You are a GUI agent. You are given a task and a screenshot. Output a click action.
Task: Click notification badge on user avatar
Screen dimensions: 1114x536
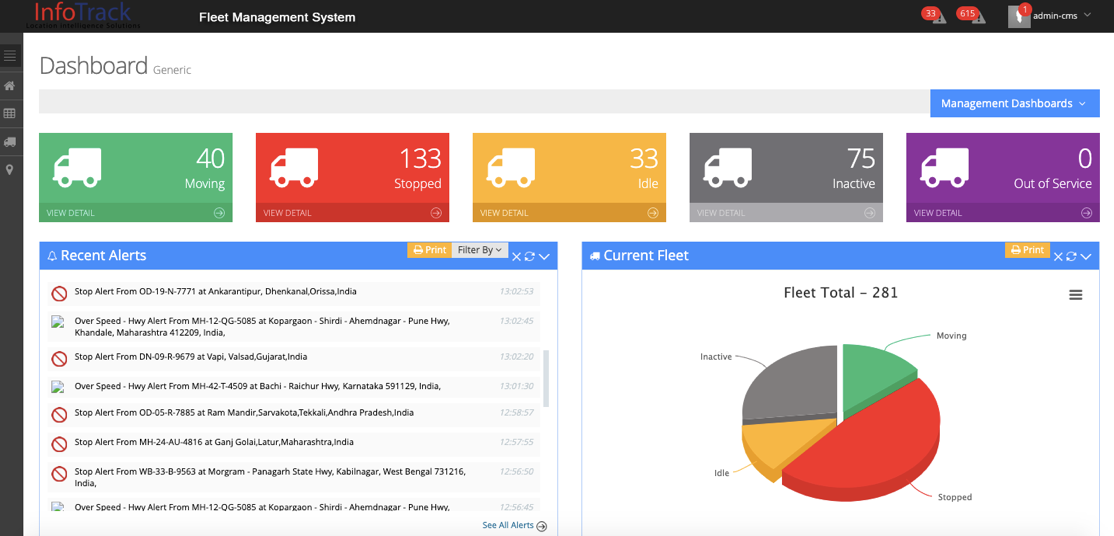1024,9
